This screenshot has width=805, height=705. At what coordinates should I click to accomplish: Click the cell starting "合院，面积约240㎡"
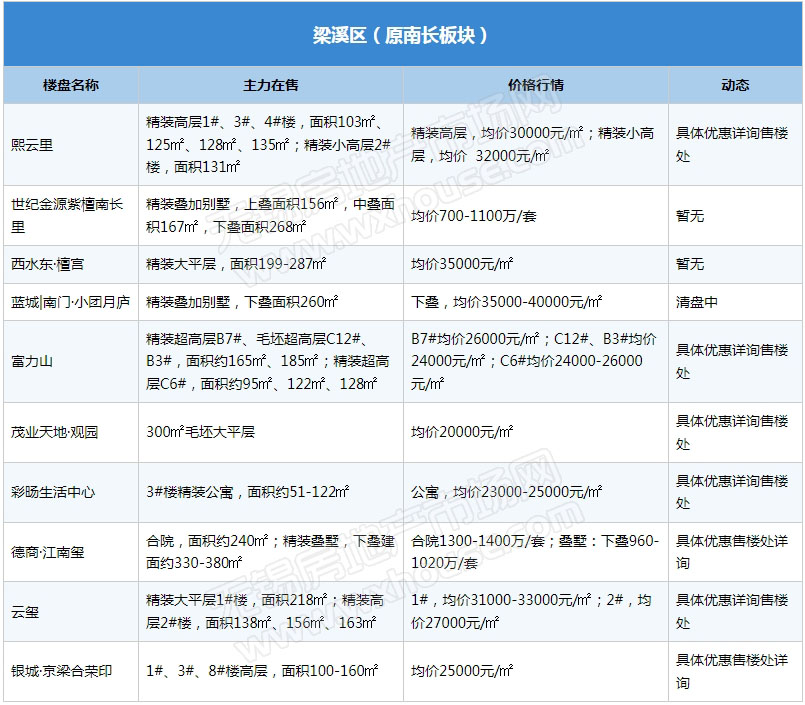(x=270, y=552)
